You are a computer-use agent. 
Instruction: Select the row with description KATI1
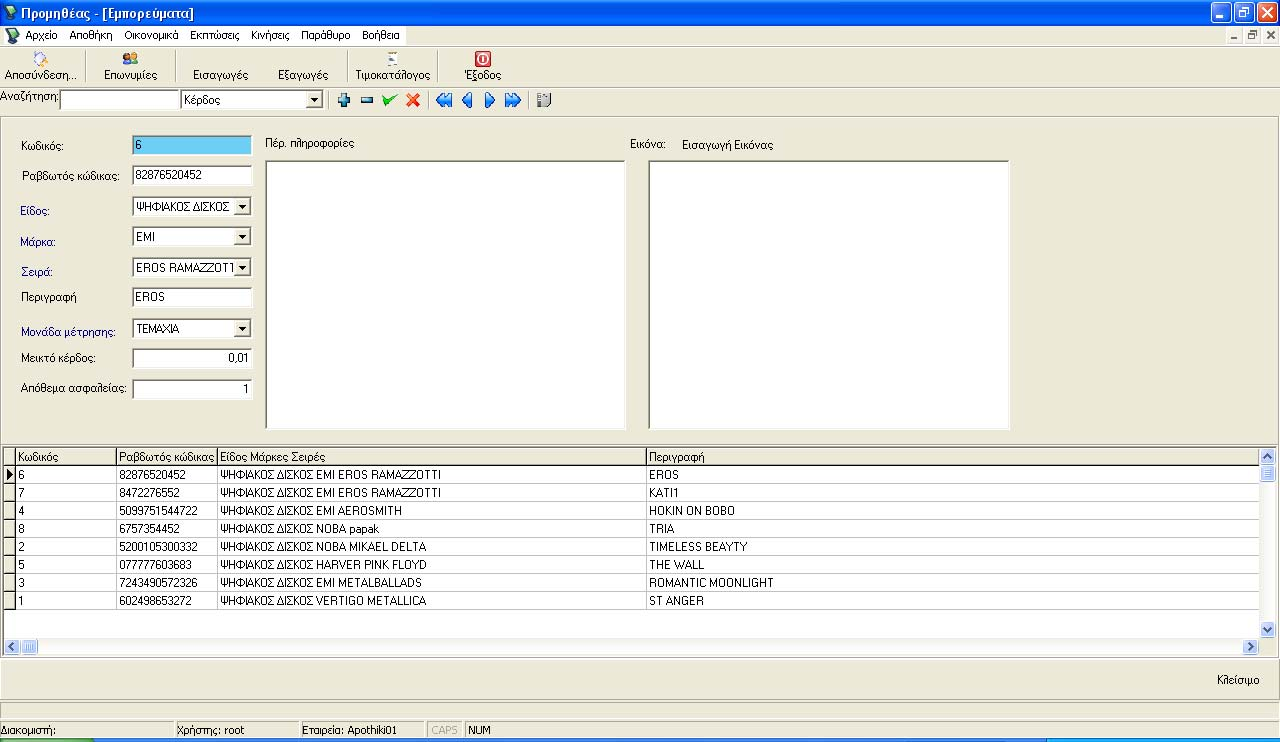point(631,493)
